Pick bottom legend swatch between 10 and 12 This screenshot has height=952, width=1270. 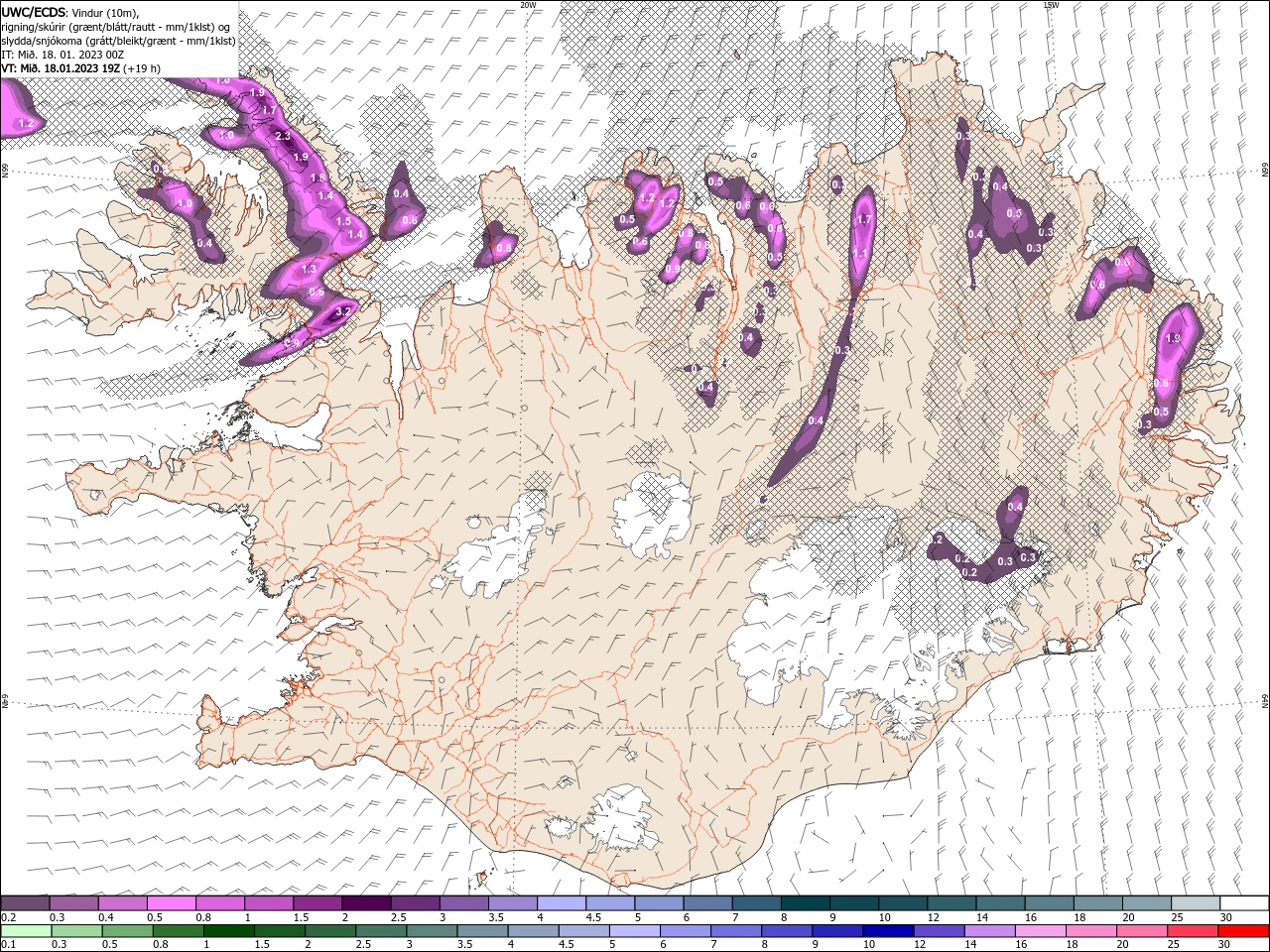pyautogui.click(x=887, y=931)
